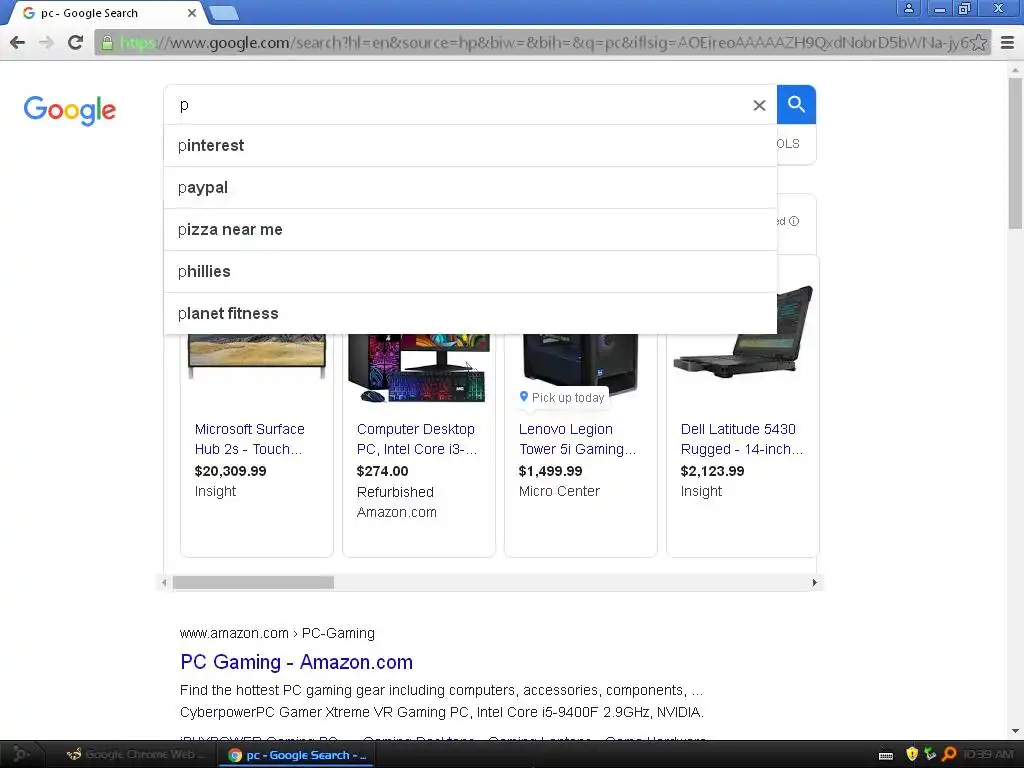The width and height of the screenshot is (1024, 768).
Task: Click the Refurbished label
Action: point(395,492)
